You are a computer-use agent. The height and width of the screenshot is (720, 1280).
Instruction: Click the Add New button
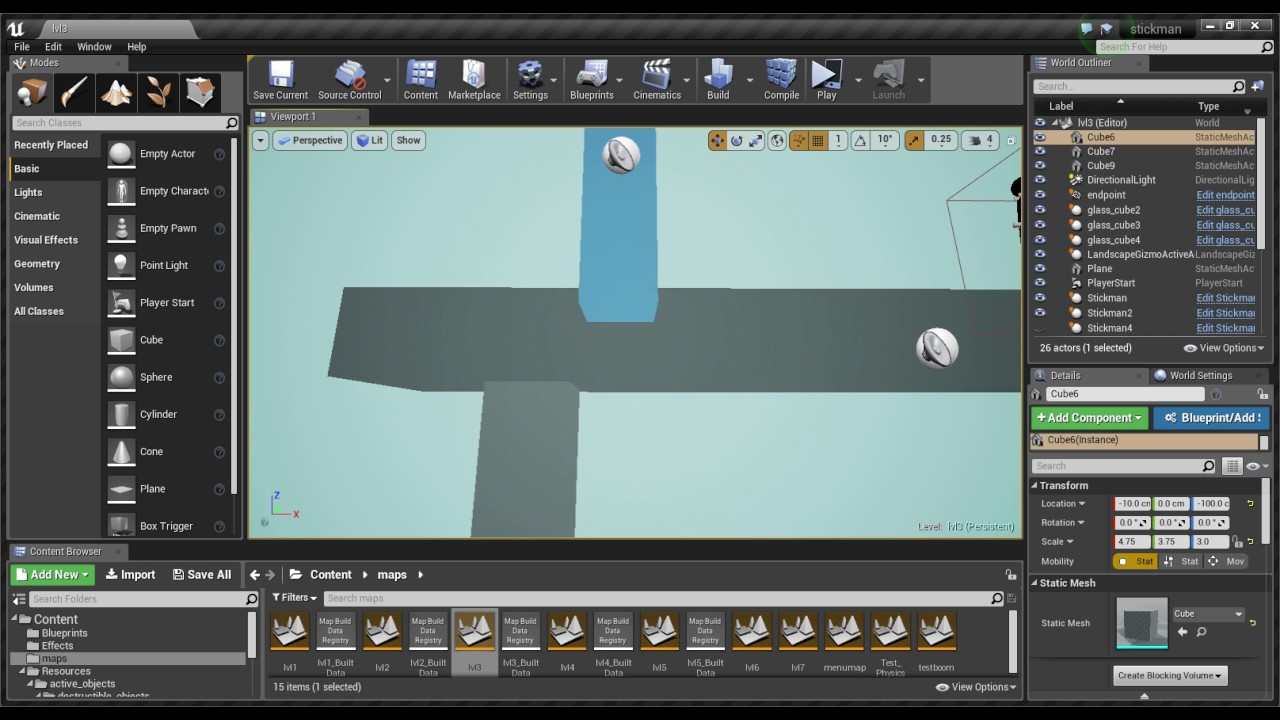53,575
